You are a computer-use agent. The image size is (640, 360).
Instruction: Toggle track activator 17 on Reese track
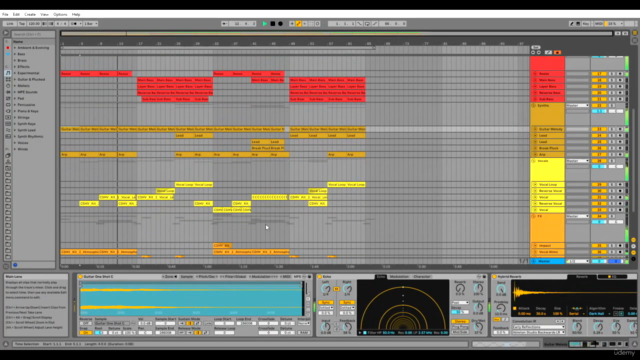(x=599, y=74)
